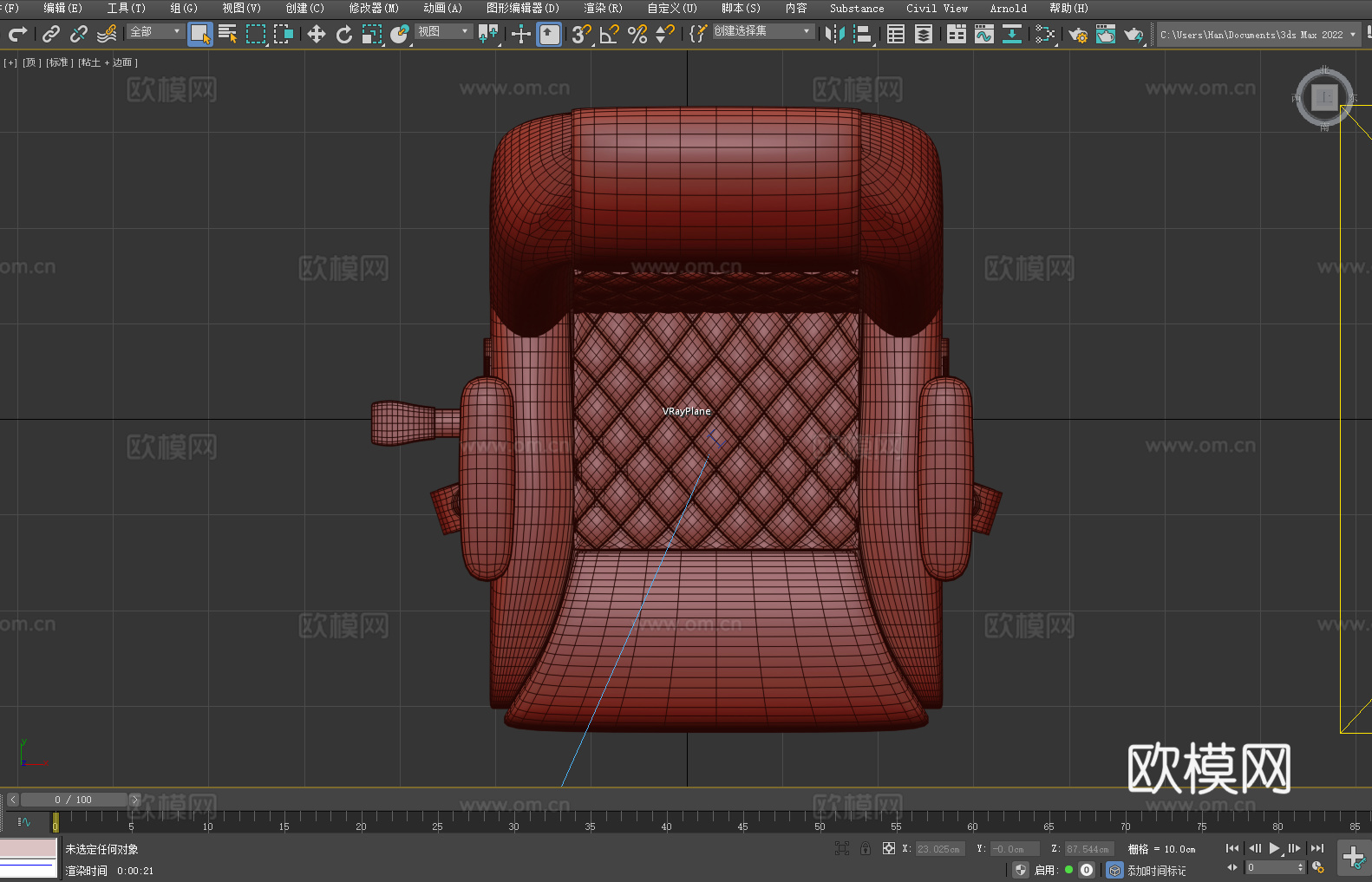1372x882 pixels.
Task: Toggle Percent Snap
Action: pyautogui.click(x=637, y=34)
